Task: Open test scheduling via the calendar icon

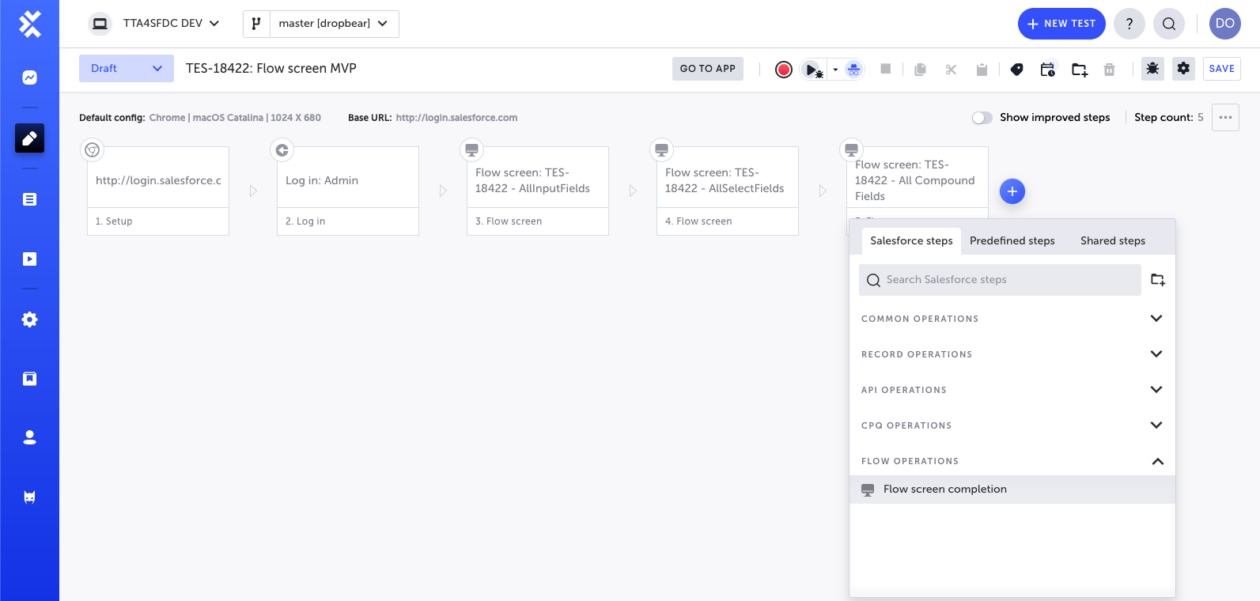Action: pyautogui.click(x=1047, y=68)
